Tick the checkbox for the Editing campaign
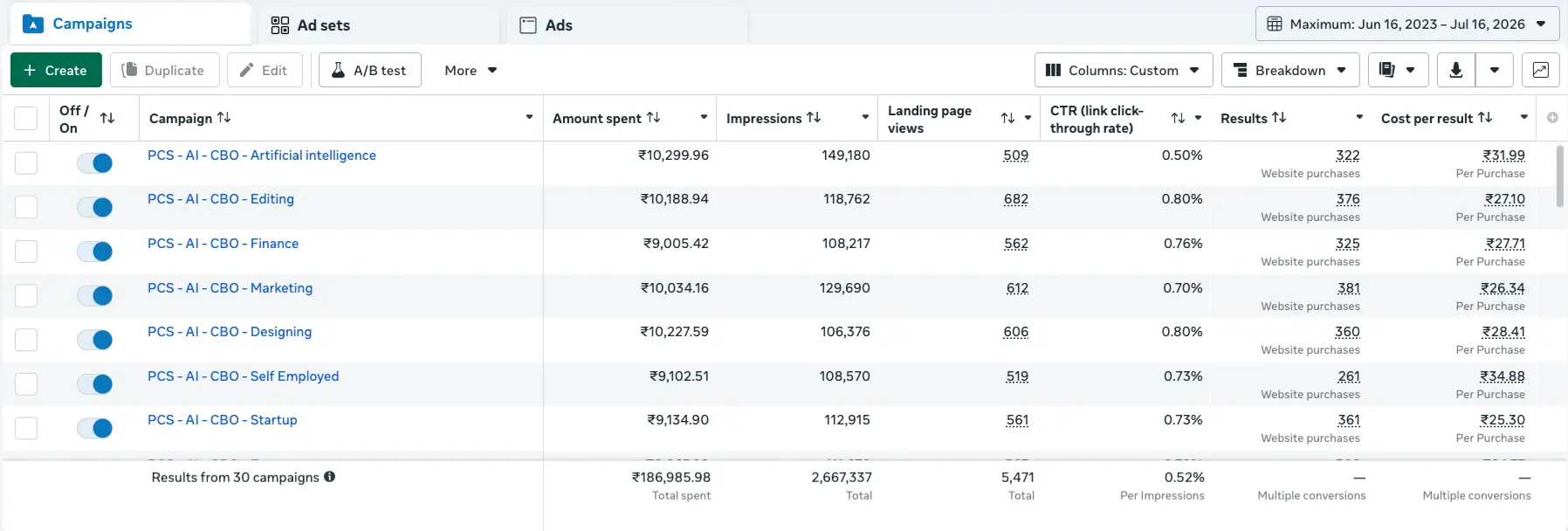Screen dimensions: 1568x531 pos(26,207)
